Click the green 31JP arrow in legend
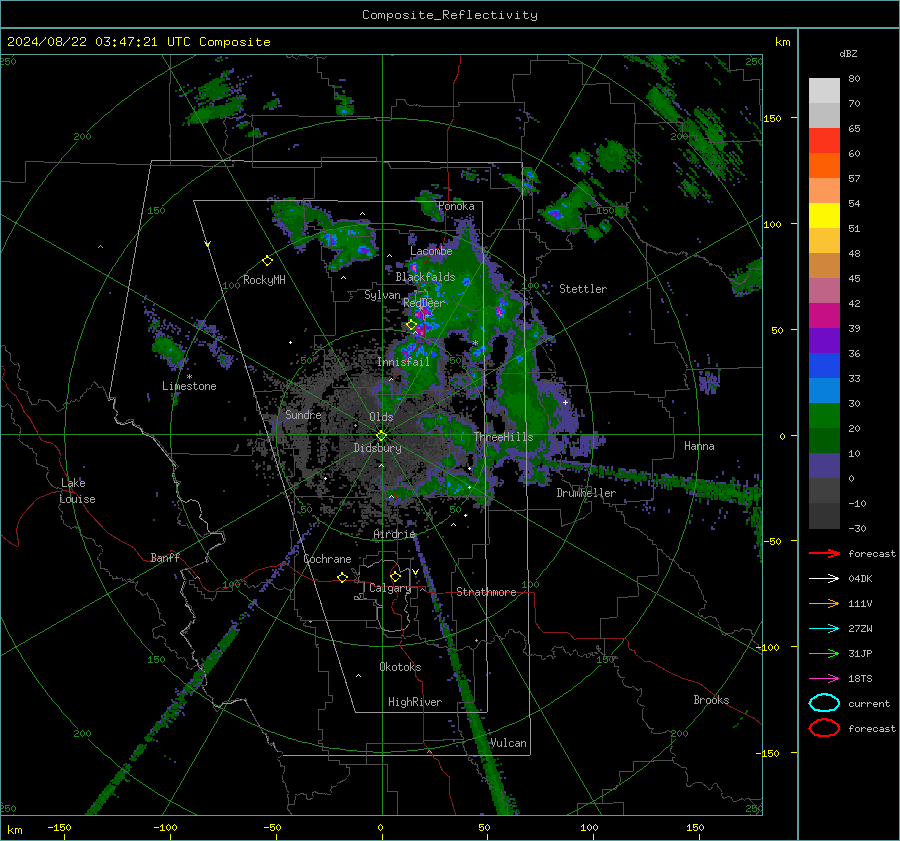This screenshot has width=900, height=841. [824, 653]
